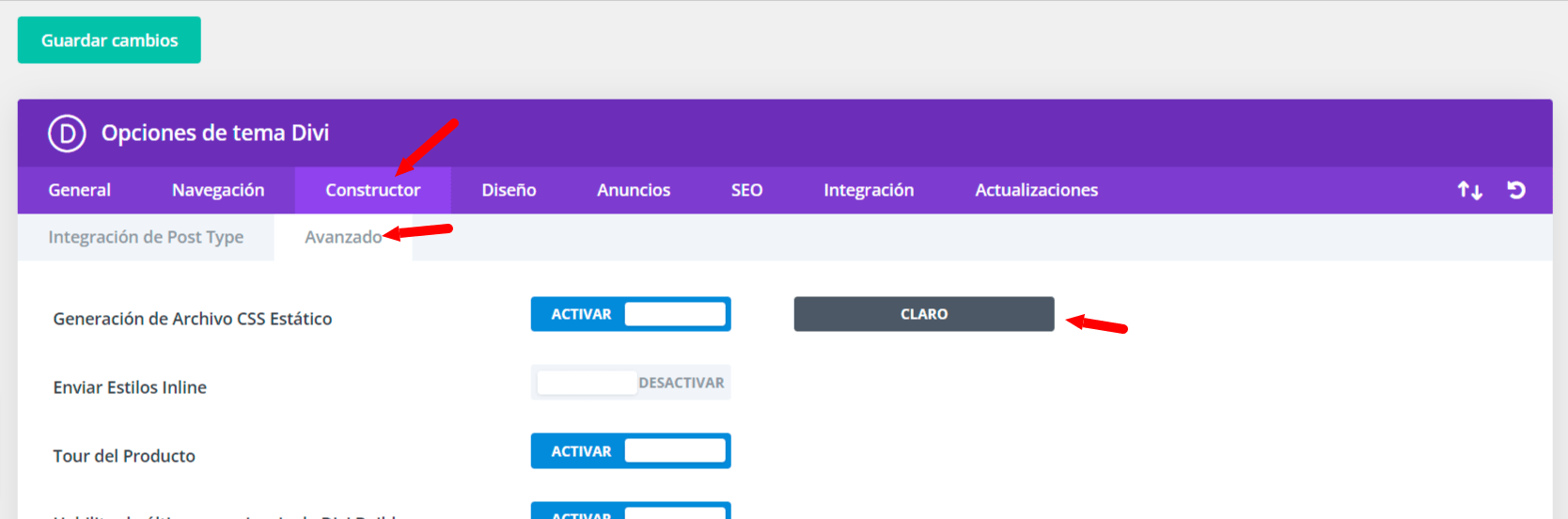Click the CLARO clear cache button
Image resolution: width=1568 pixels, height=519 pixels.
[924, 314]
